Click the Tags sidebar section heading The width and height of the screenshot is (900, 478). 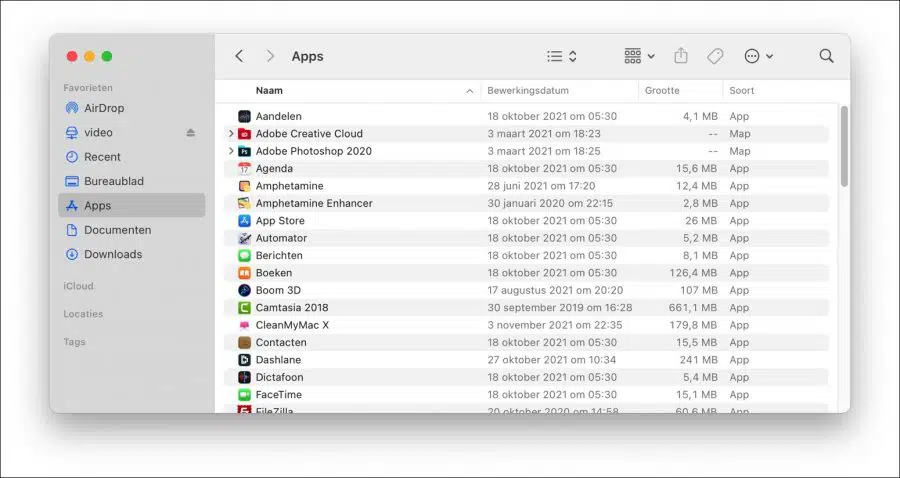[74, 341]
